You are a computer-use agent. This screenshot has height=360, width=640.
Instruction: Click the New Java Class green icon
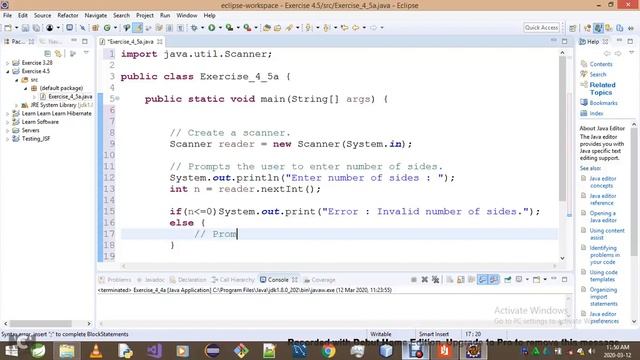coord(107,28)
